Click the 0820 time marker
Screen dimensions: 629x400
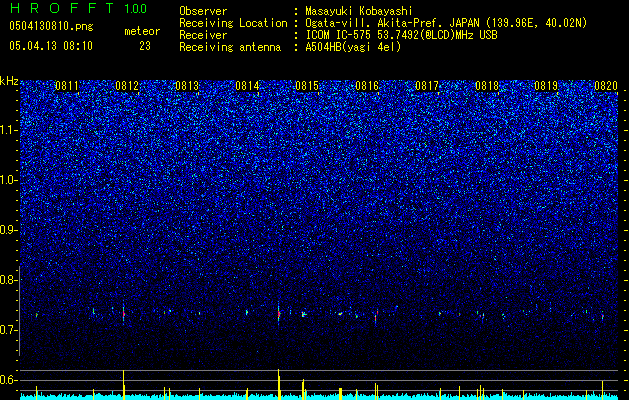point(606,85)
